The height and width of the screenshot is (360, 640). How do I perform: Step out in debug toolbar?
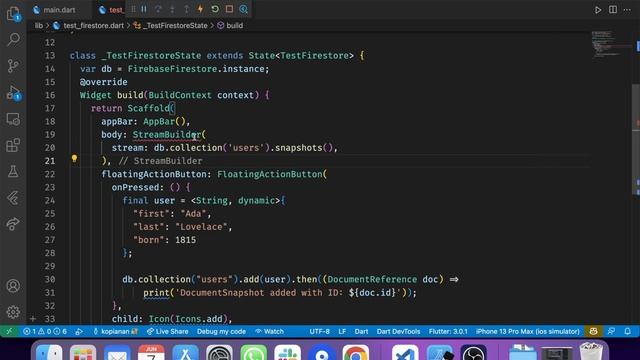[x=186, y=9]
